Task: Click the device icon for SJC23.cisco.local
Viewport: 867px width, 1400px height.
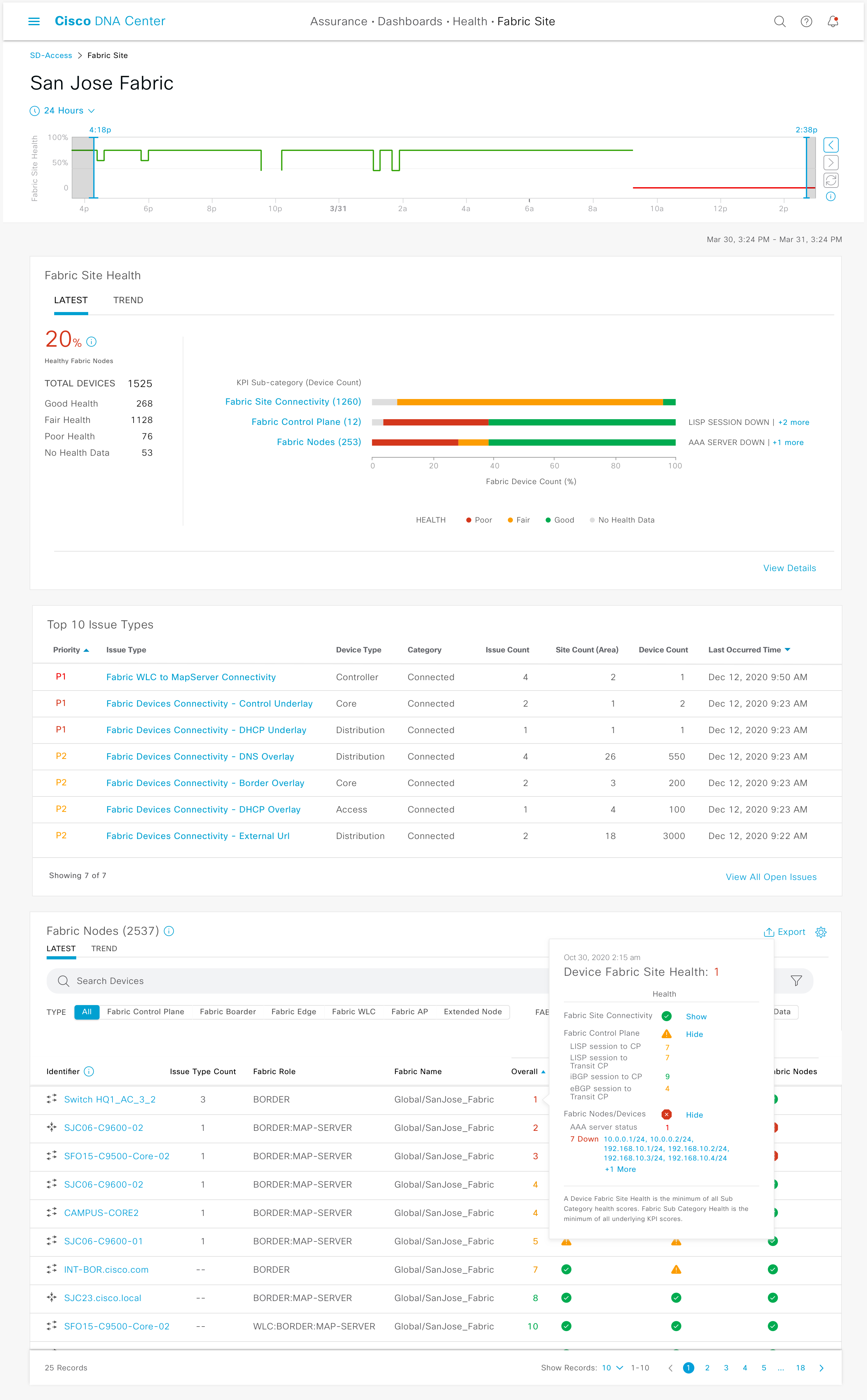Action: [52, 1297]
